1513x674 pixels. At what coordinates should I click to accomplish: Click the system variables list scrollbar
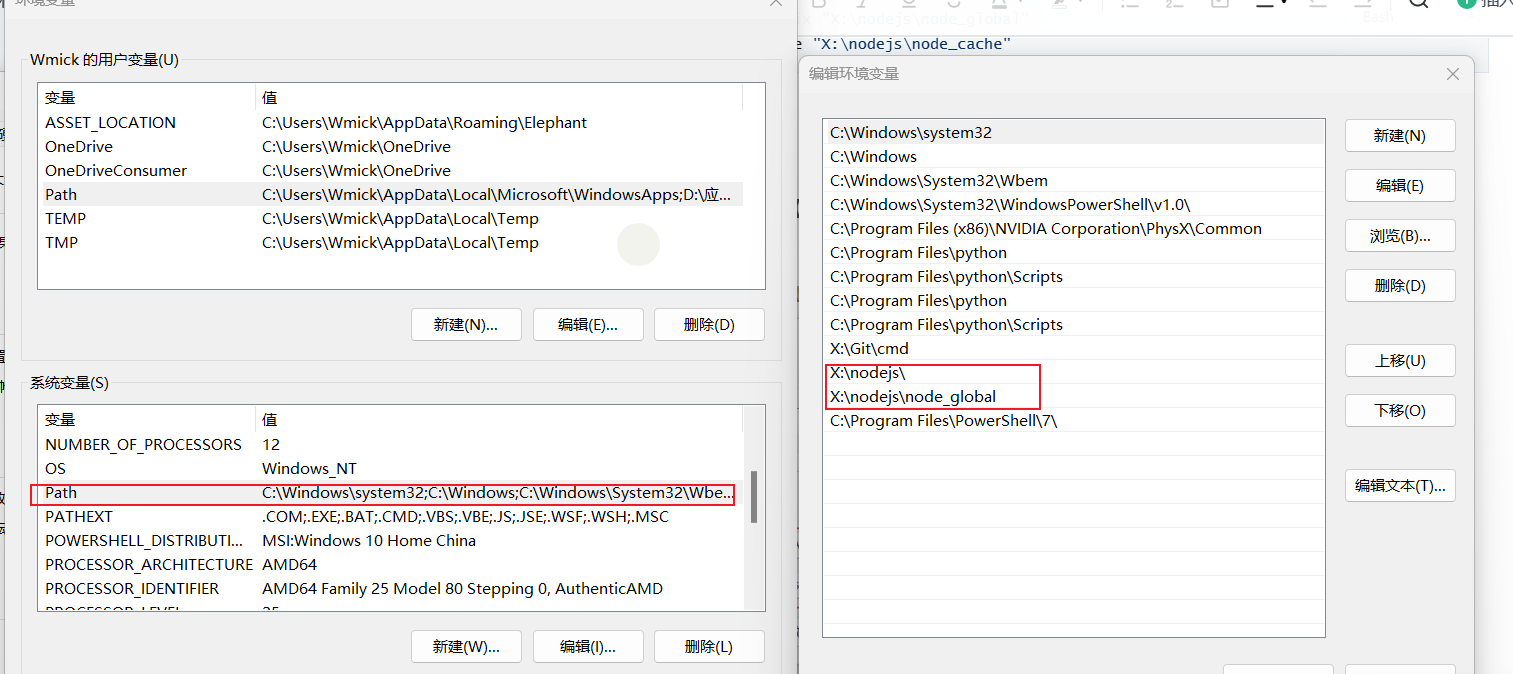pos(754,497)
